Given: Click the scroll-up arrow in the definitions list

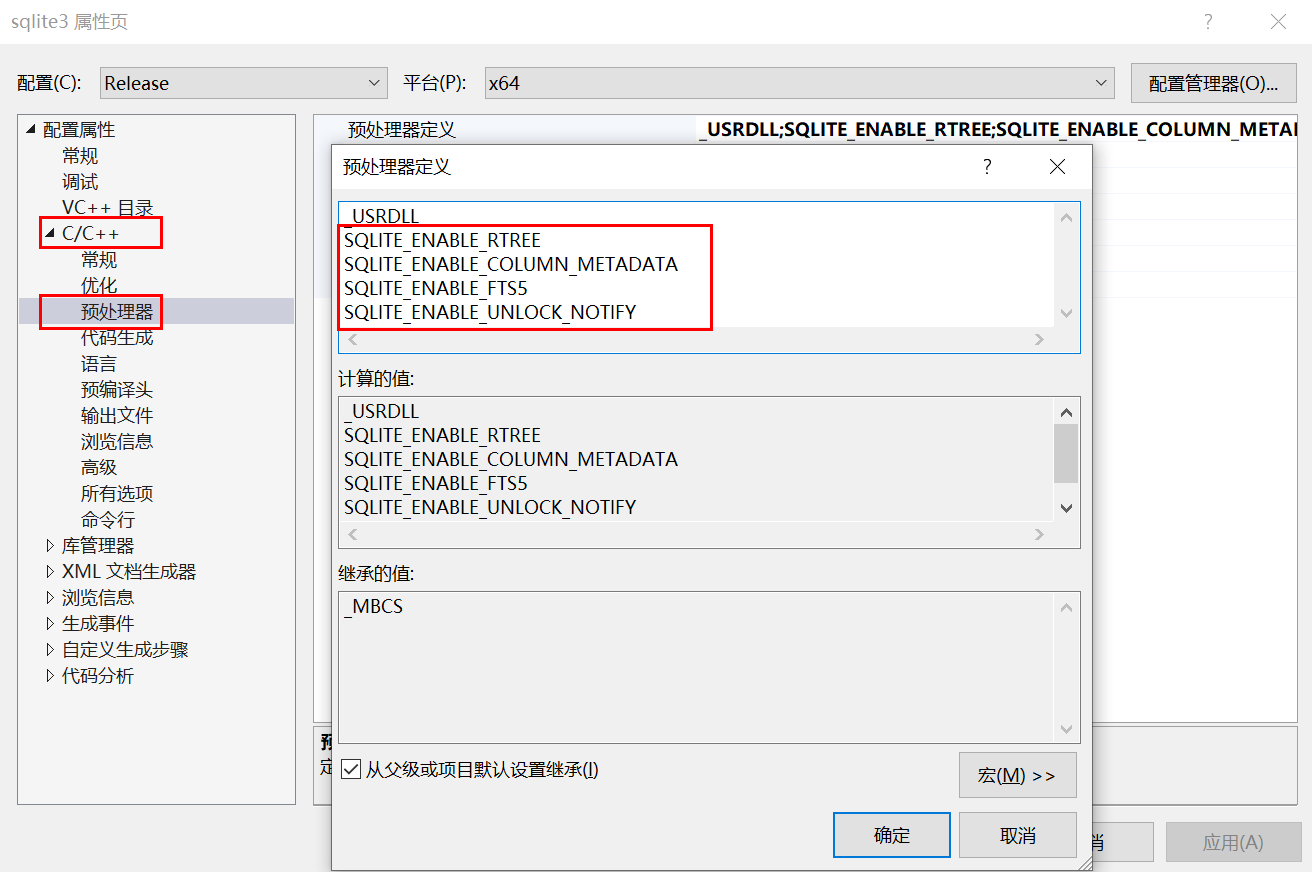Looking at the screenshot, I should (1066, 217).
